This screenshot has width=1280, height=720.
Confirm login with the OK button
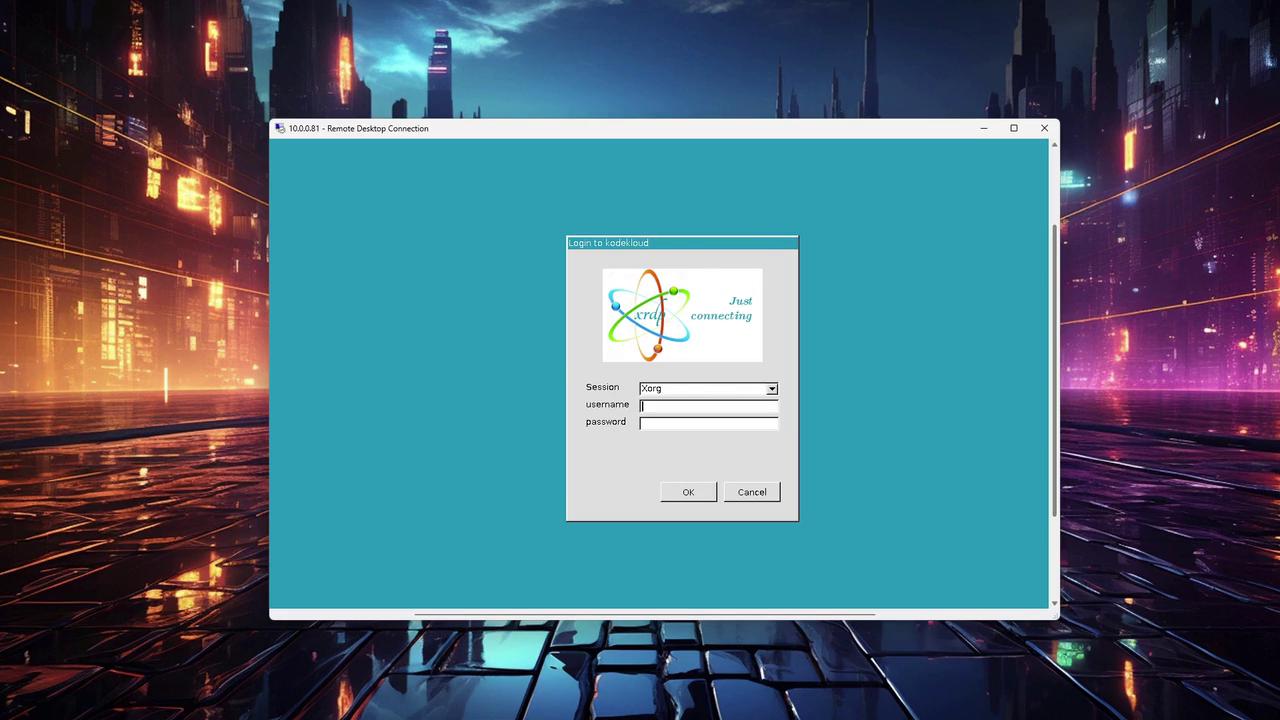(688, 492)
